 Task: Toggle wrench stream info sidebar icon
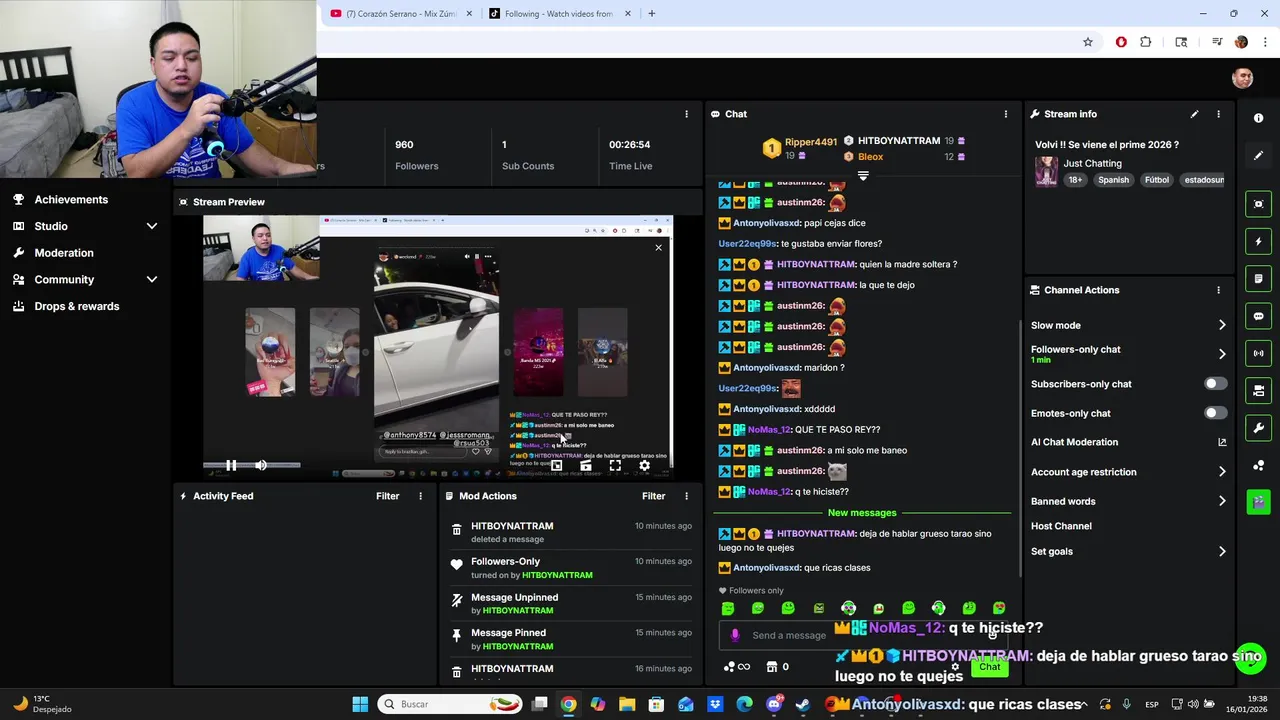click(x=1258, y=428)
